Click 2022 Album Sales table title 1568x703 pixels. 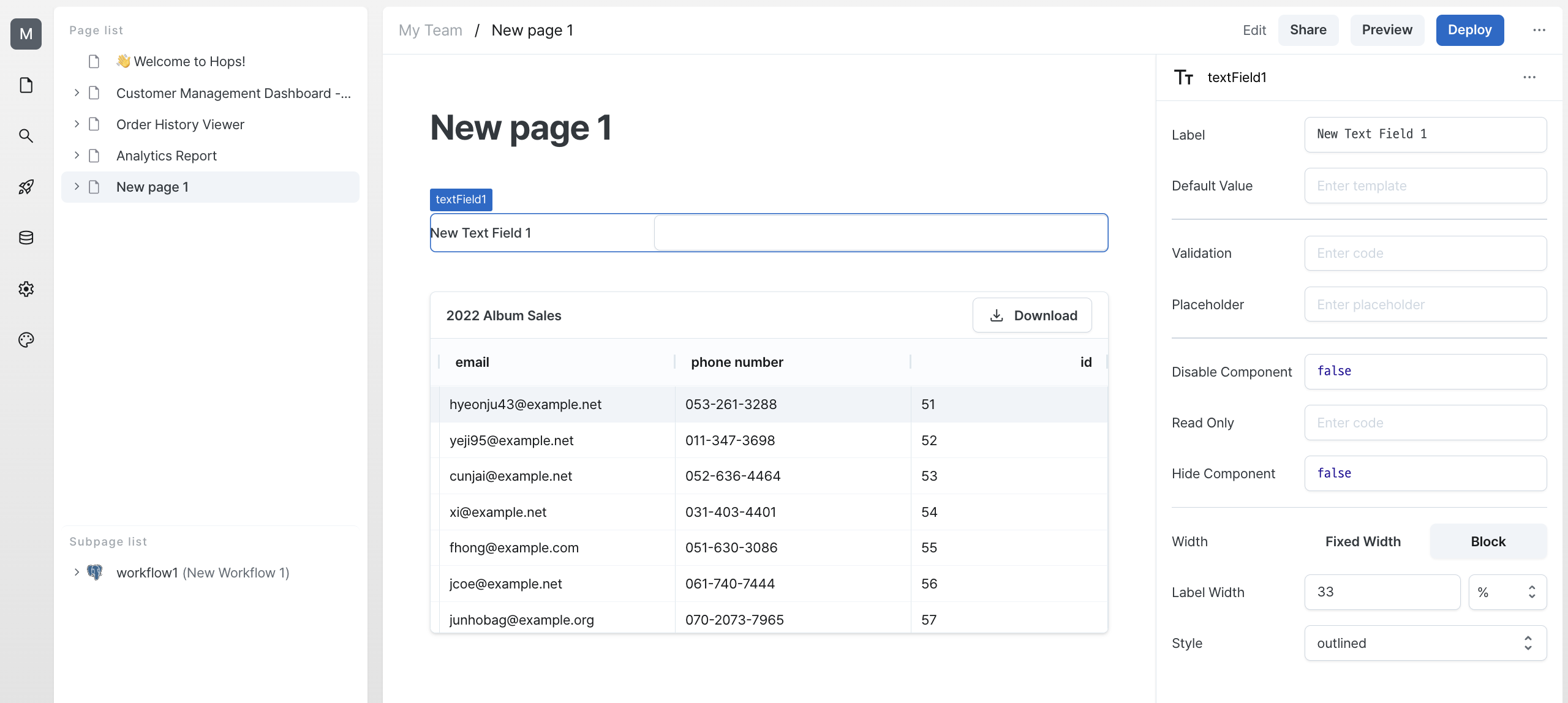pos(503,315)
